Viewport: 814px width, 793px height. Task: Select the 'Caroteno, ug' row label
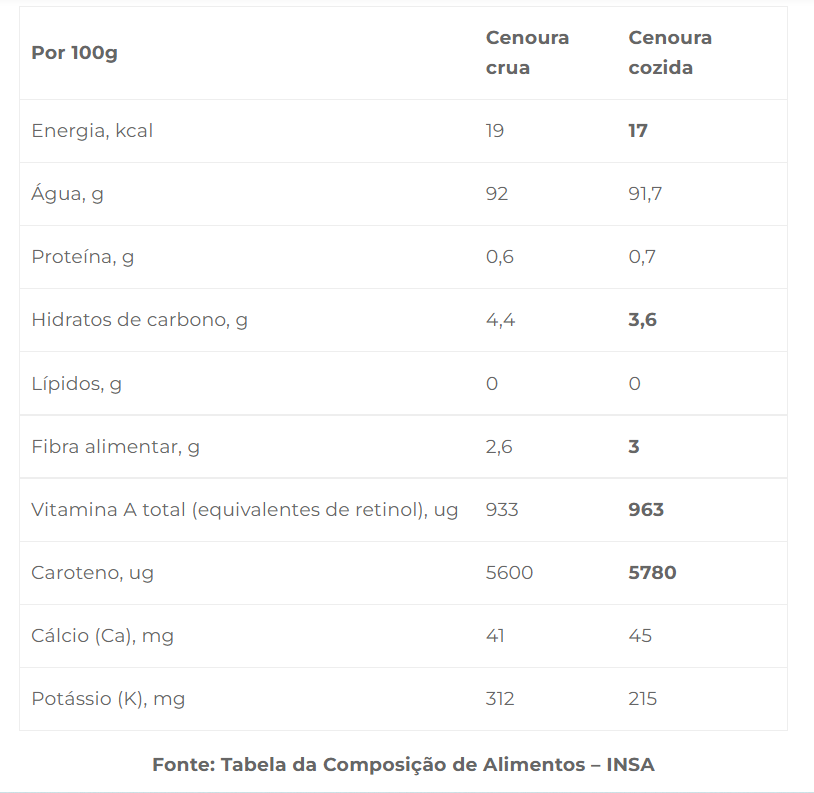pyautogui.click(x=92, y=573)
